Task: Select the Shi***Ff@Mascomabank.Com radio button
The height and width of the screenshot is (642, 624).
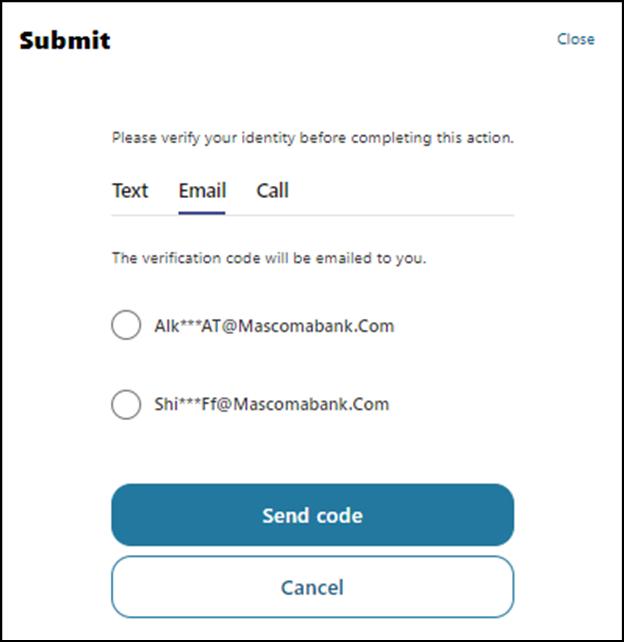Action: coord(126,405)
